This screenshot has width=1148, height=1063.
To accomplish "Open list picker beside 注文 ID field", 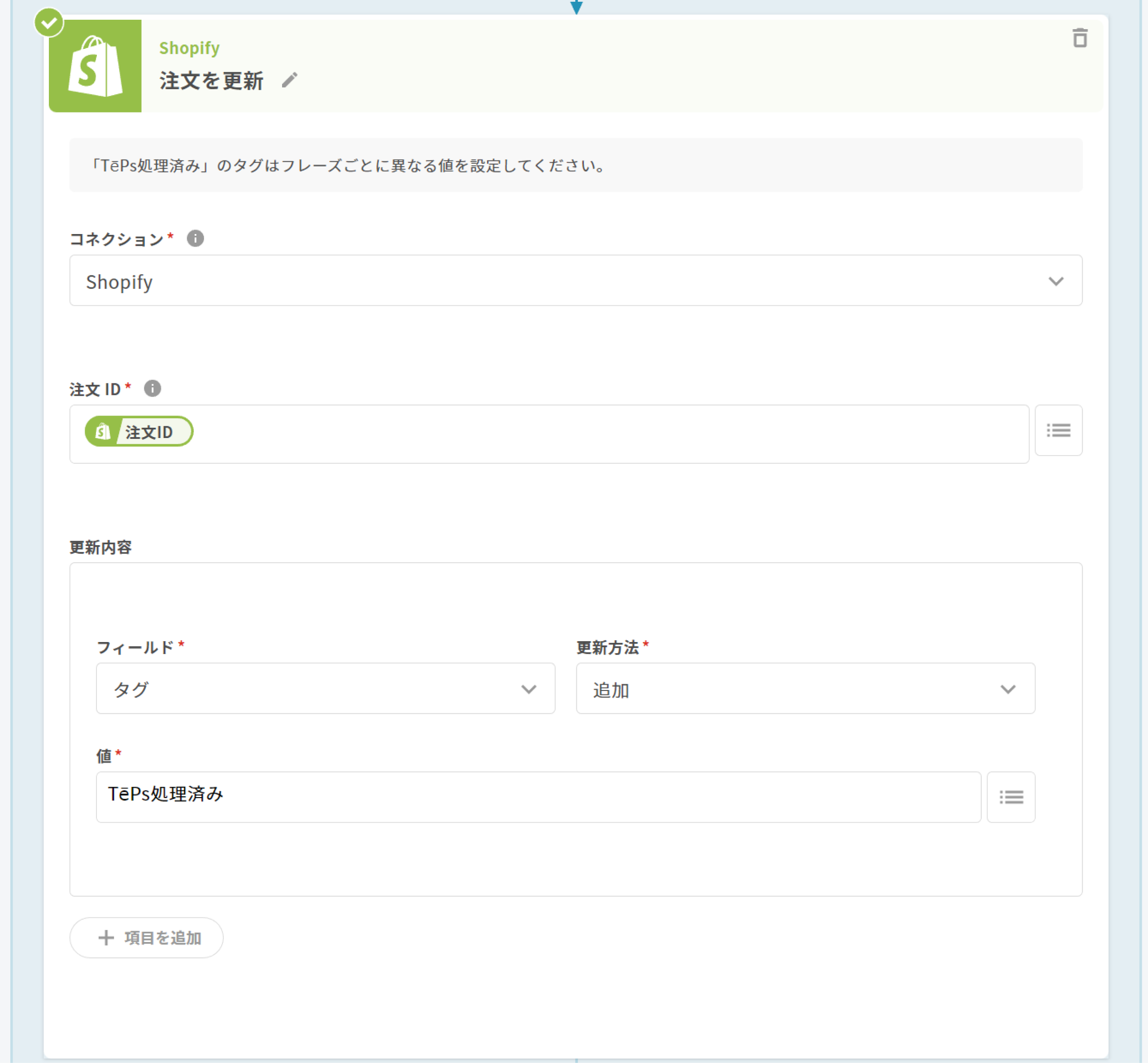I will [1058, 430].
